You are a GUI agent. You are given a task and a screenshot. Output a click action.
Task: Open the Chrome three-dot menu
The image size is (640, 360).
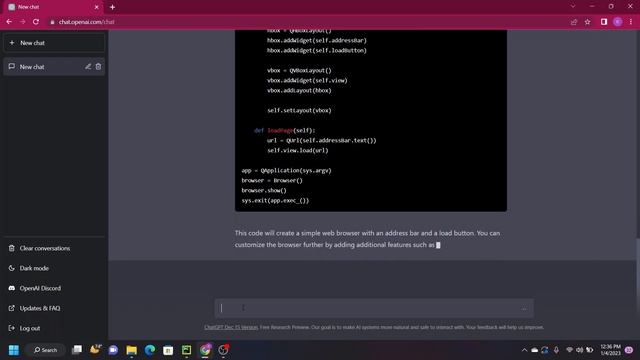click(631, 22)
